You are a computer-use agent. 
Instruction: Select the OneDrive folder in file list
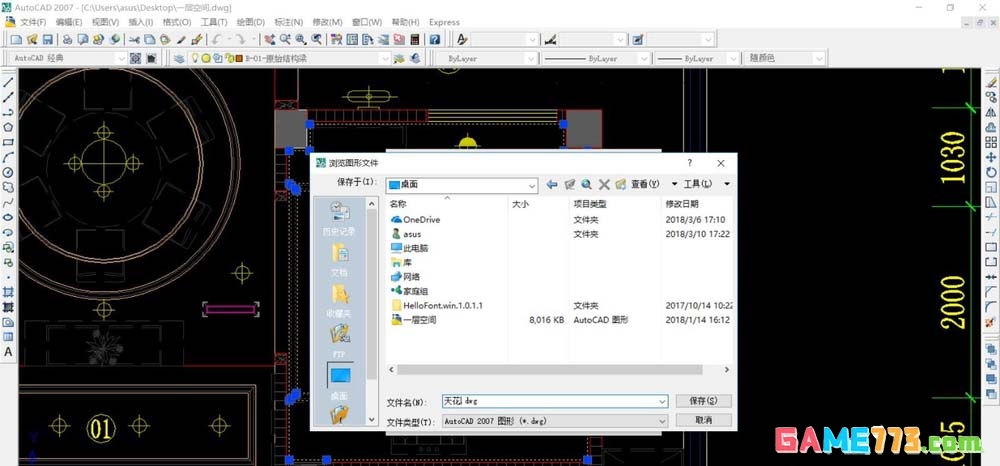tap(415, 219)
